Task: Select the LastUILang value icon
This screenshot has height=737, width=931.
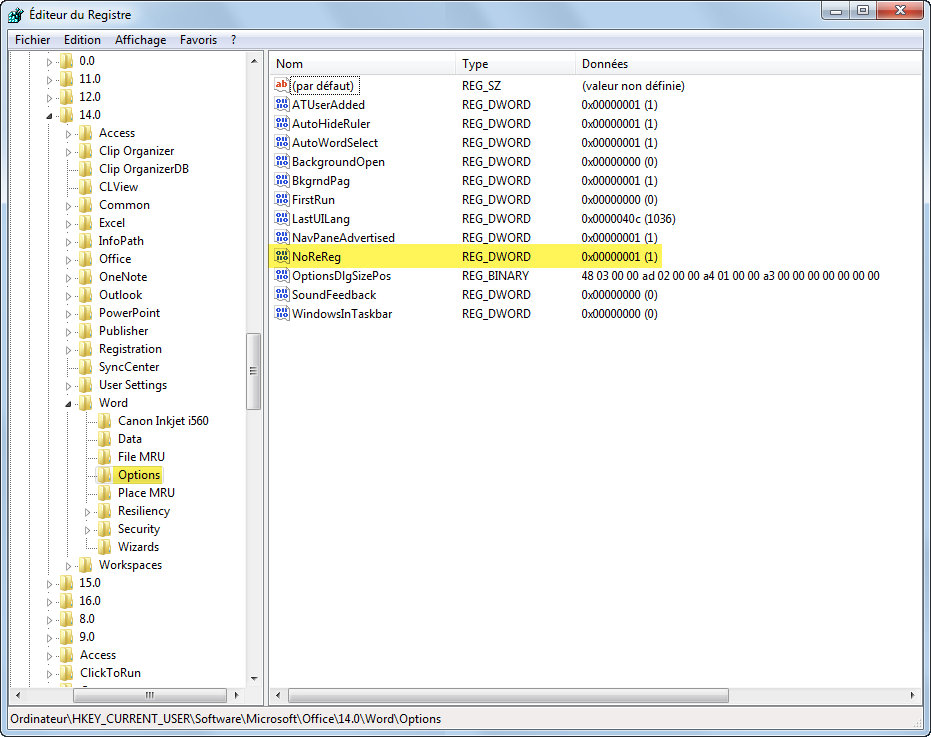Action: (x=281, y=219)
